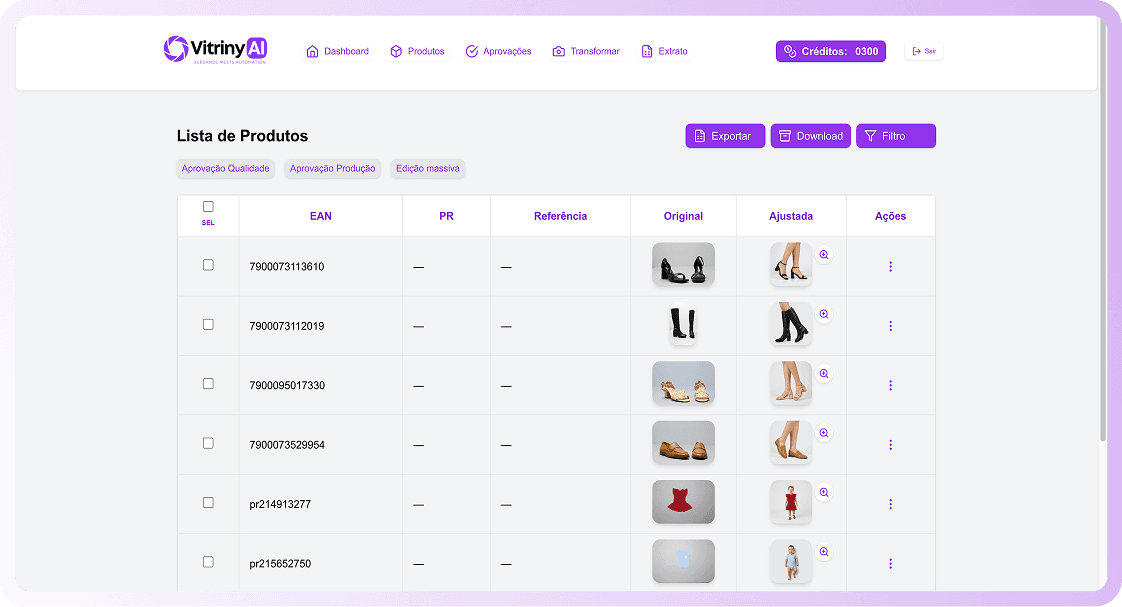Open adjusted image for 7900073112019
Image resolution: width=1122 pixels, height=607 pixels.
coord(791,324)
